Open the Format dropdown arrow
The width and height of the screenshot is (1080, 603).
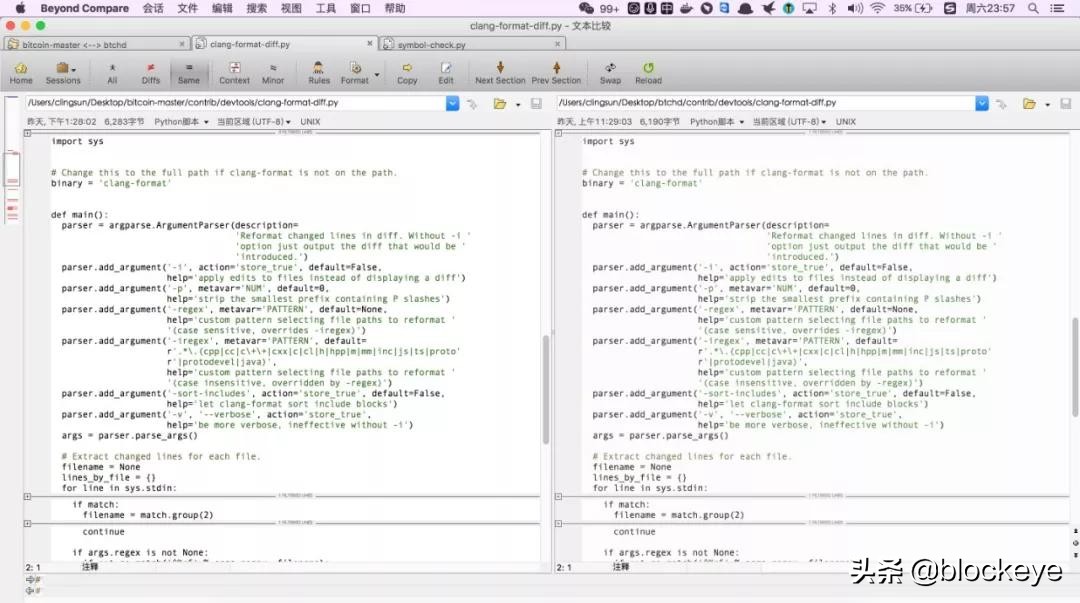click(377, 74)
